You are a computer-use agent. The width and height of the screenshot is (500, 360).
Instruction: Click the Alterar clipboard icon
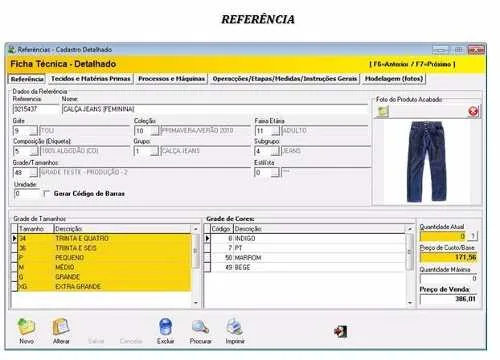(61, 327)
